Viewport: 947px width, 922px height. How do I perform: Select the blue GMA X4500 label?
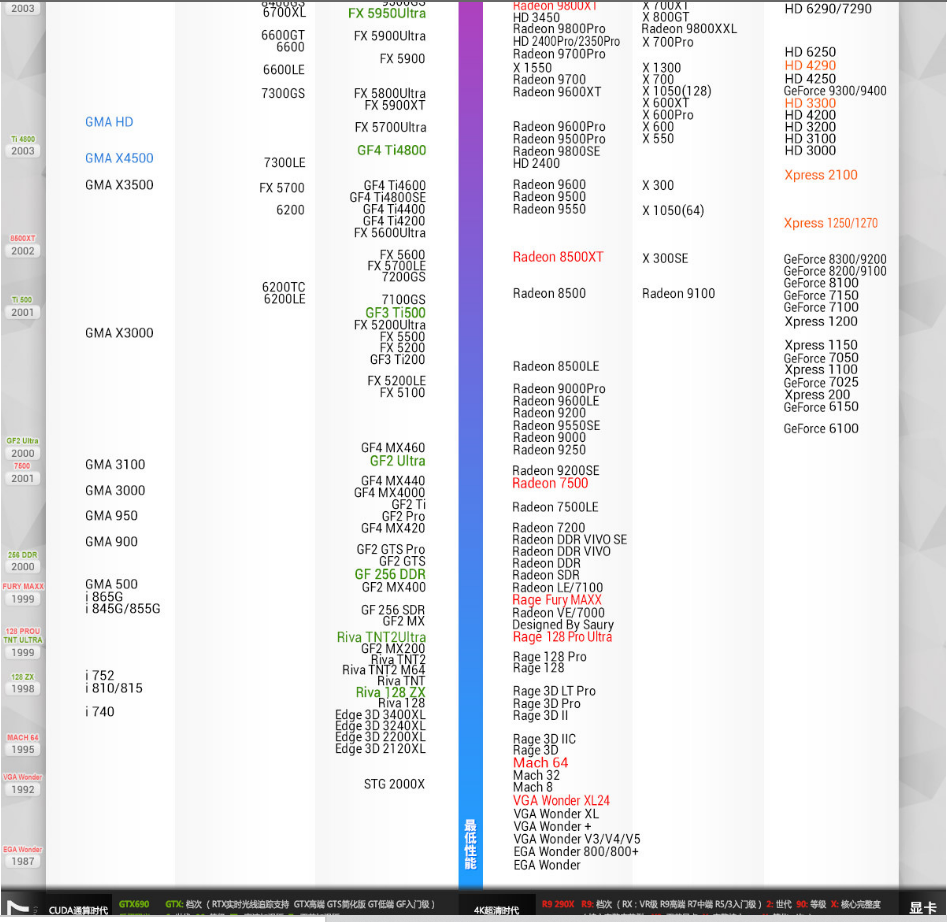coord(119,158)
